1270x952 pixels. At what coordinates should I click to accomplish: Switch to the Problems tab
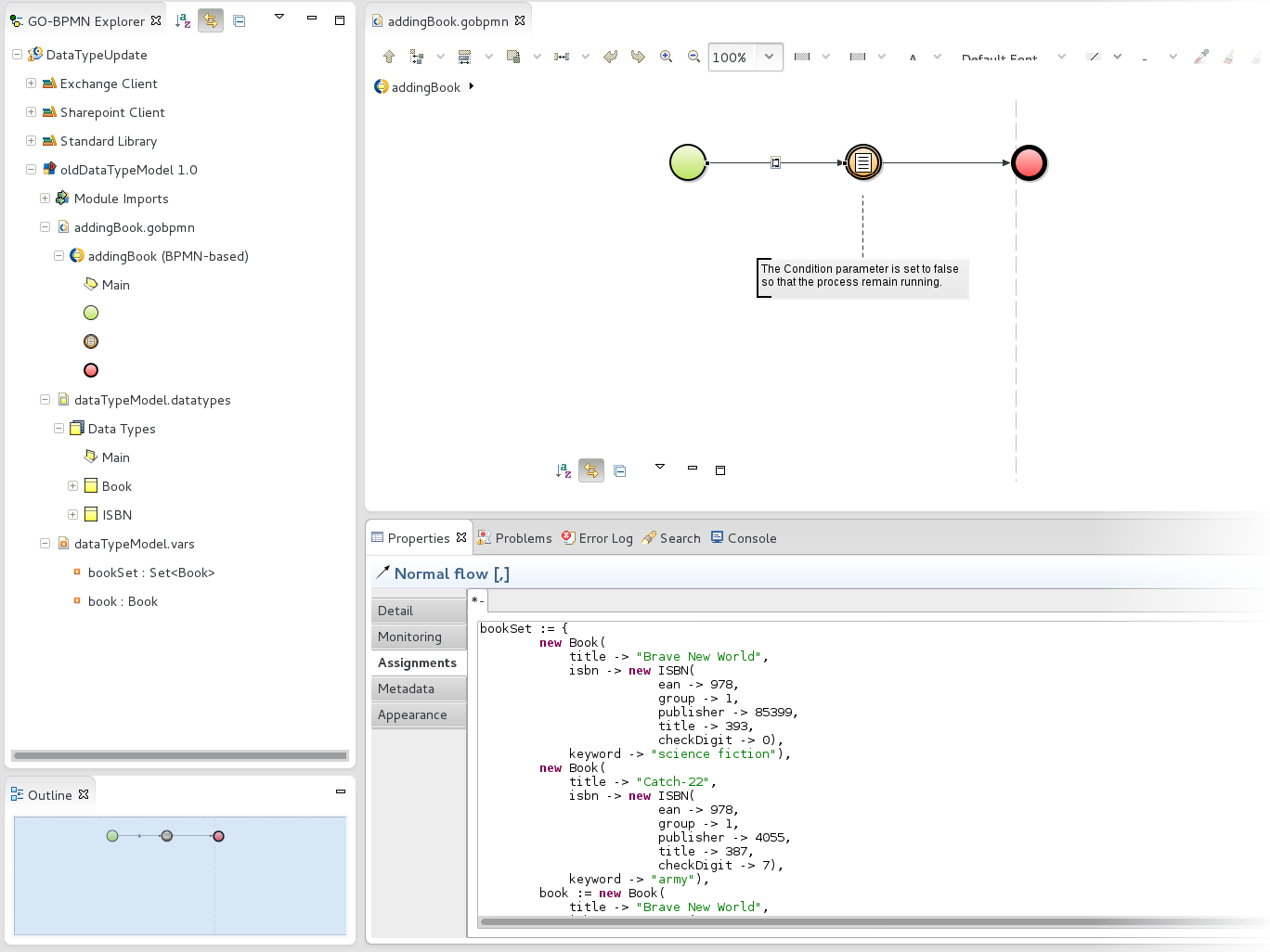[x=514, y=538]
